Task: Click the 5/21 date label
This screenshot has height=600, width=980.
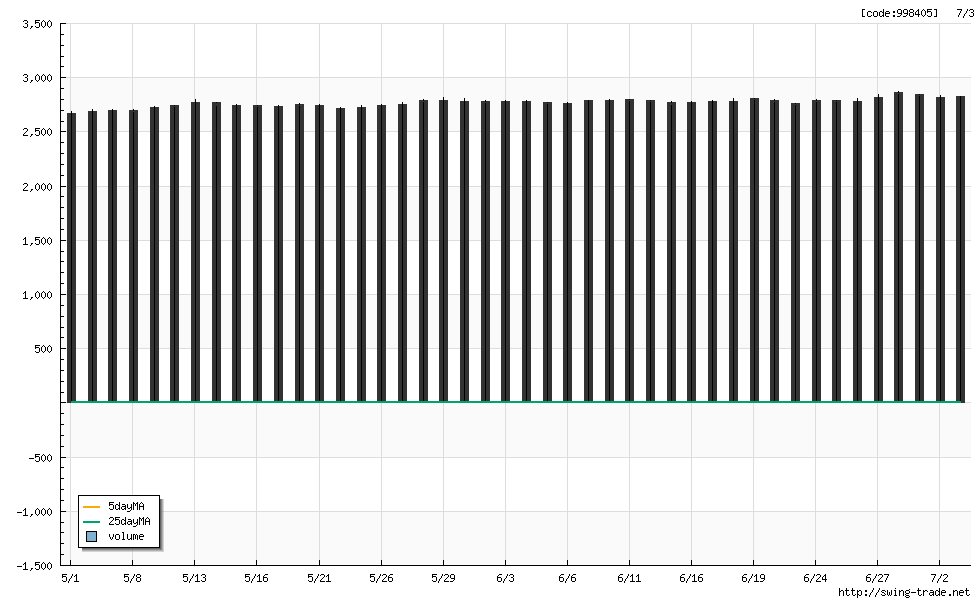Action: (319, 578)
